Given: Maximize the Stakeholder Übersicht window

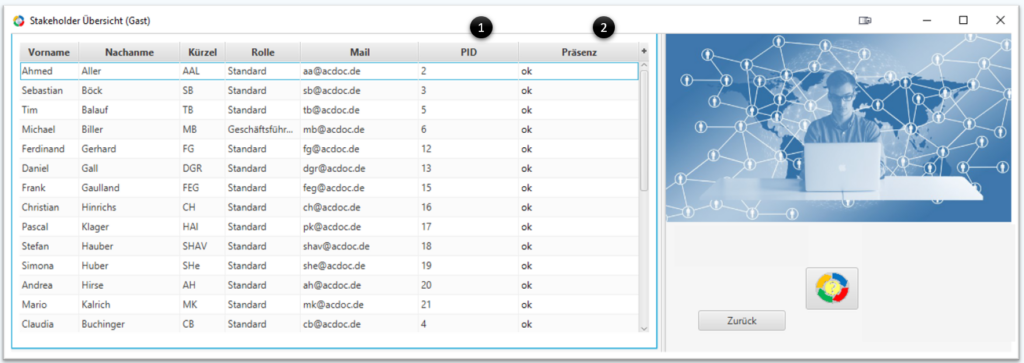Looking at the screenshot, I should [x=963, y=20].
